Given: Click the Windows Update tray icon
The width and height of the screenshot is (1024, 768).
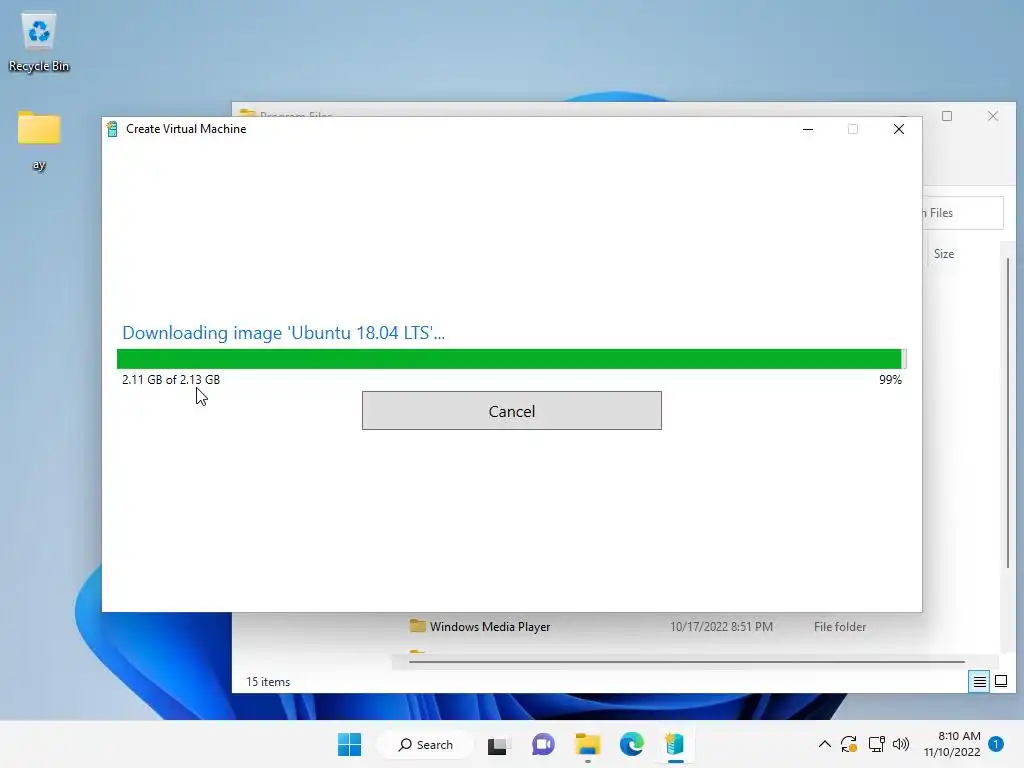Looking at the screenshot, I should (849, 744).
